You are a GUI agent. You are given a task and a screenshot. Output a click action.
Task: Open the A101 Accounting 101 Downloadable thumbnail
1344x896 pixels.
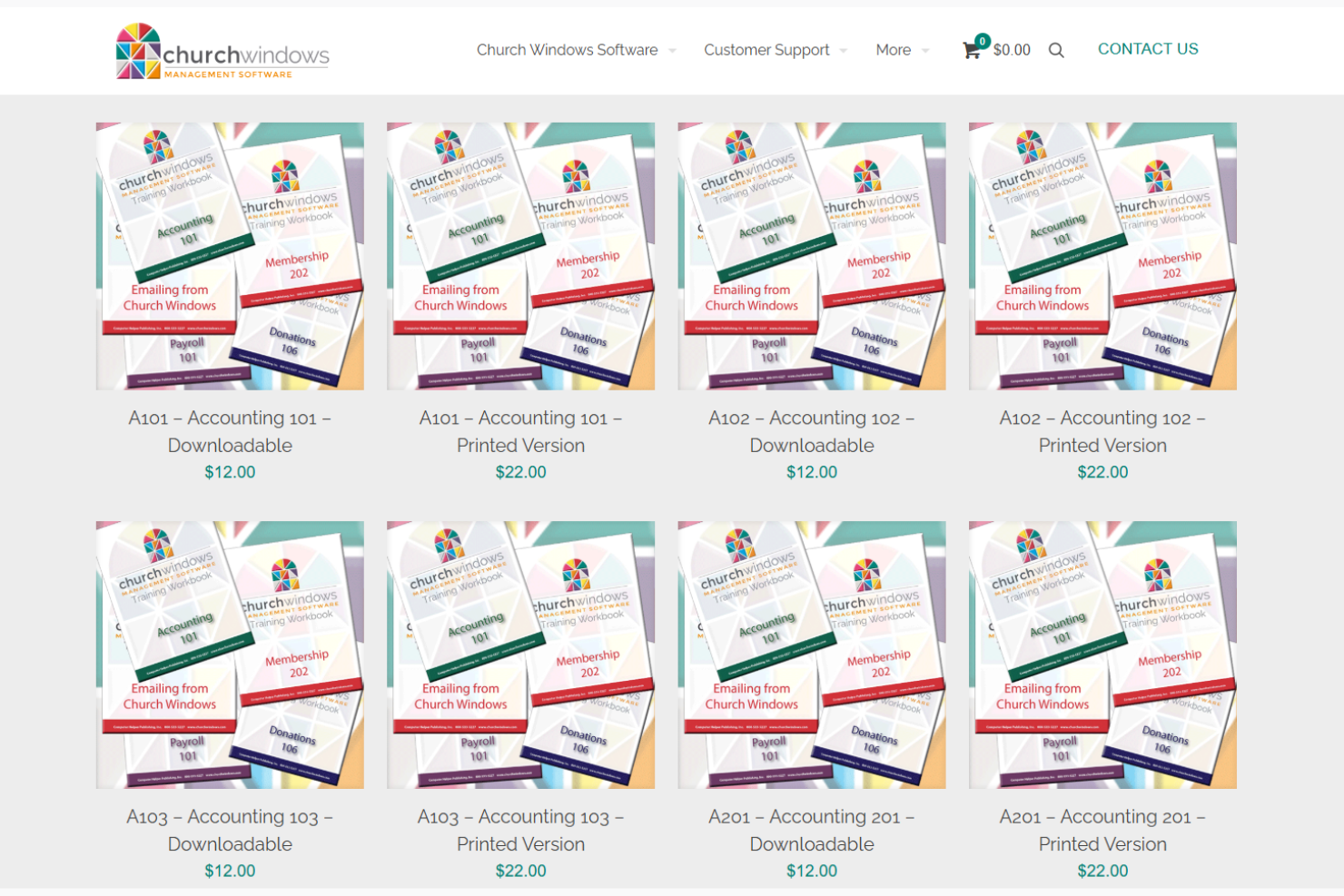click(230, 256)
